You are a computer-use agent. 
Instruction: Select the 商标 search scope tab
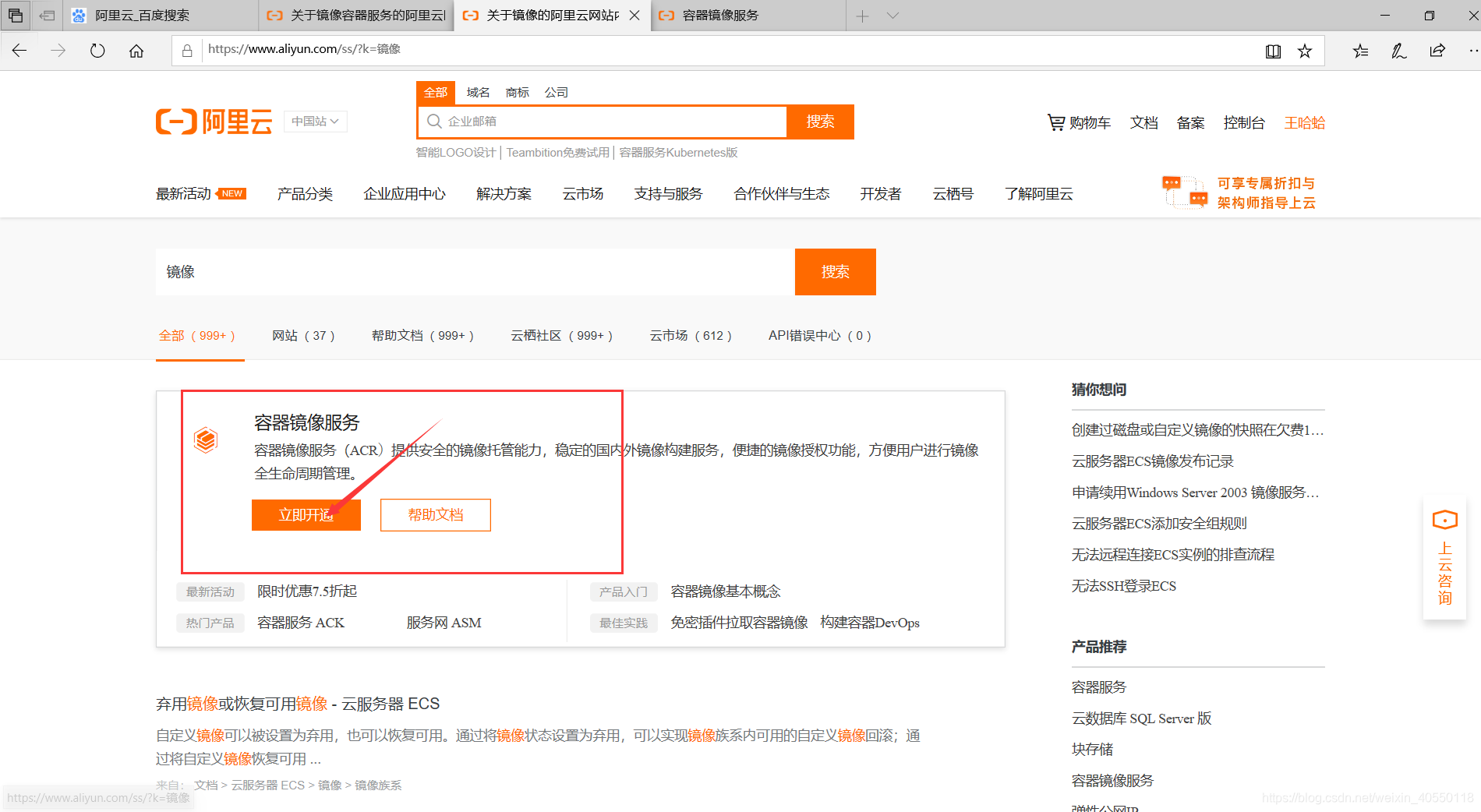(x=517, y=93)
